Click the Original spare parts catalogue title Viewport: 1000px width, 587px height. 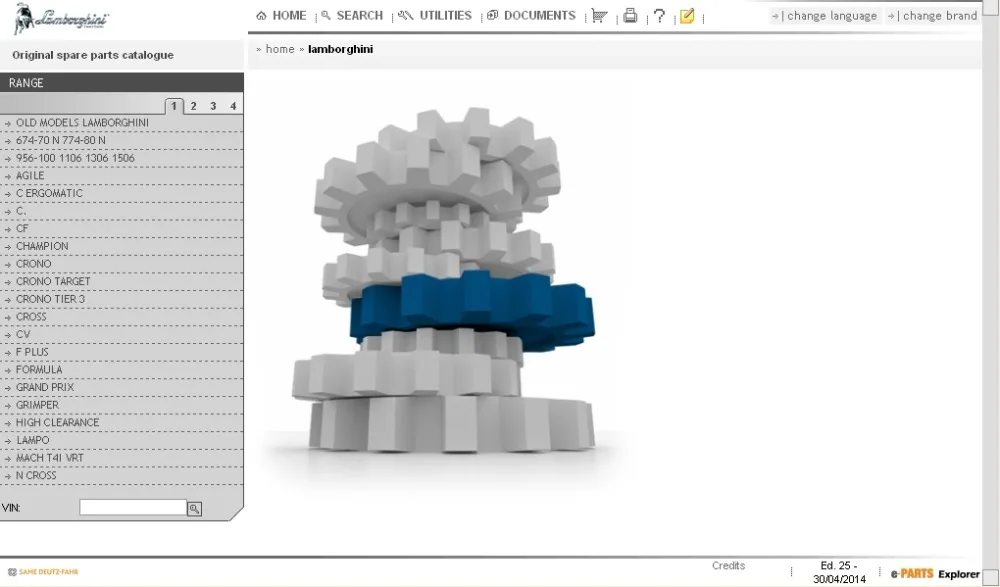point(93,55)
